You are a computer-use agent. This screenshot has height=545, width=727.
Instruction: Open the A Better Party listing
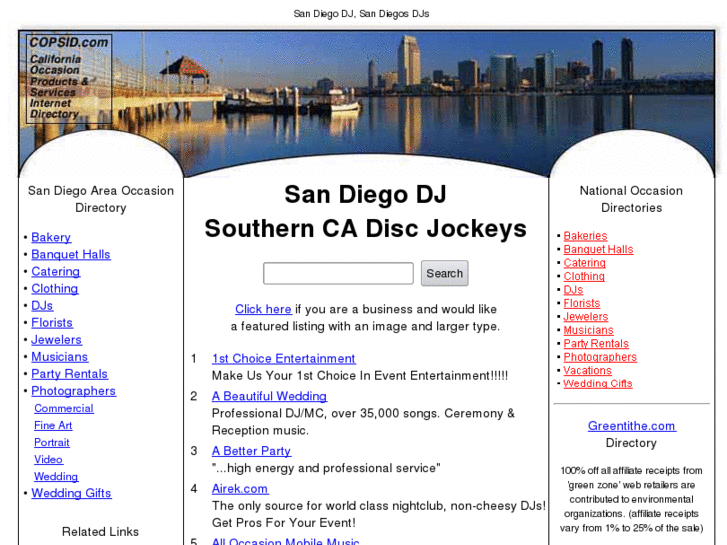(251, 451)
